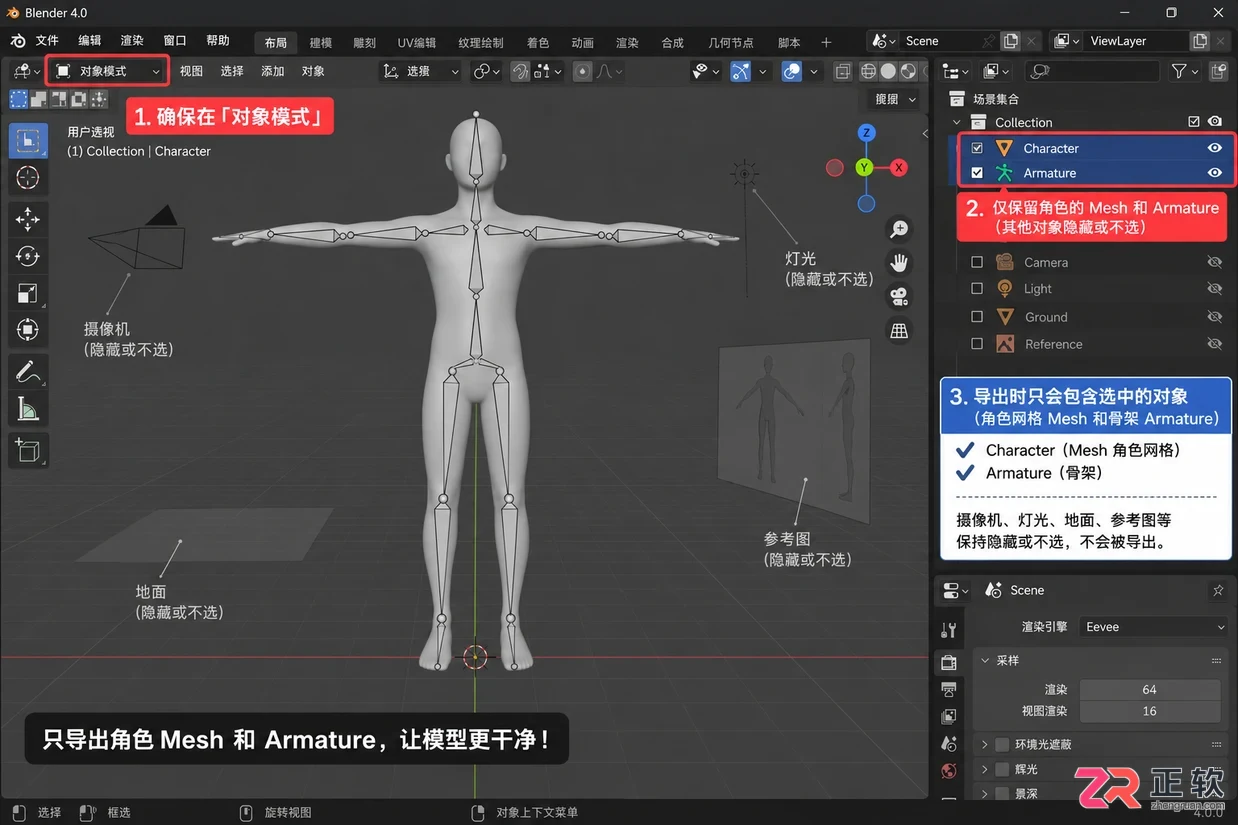The image size is (1238, 825).
Task: Click the red X axis gizmo
Action: click(x=899, y=168)
